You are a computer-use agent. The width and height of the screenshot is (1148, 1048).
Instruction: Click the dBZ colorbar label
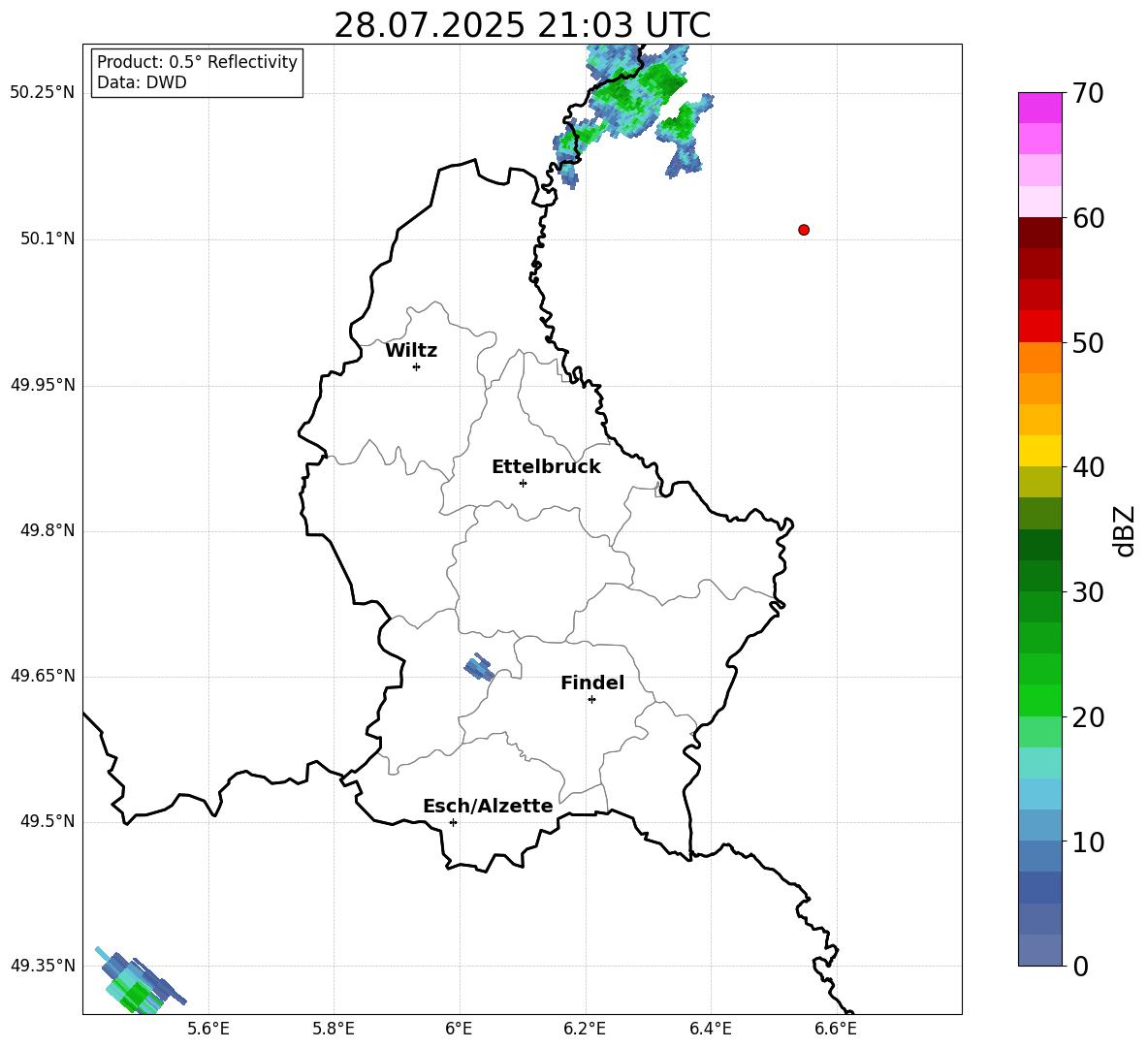click(x=1123, y=531)
